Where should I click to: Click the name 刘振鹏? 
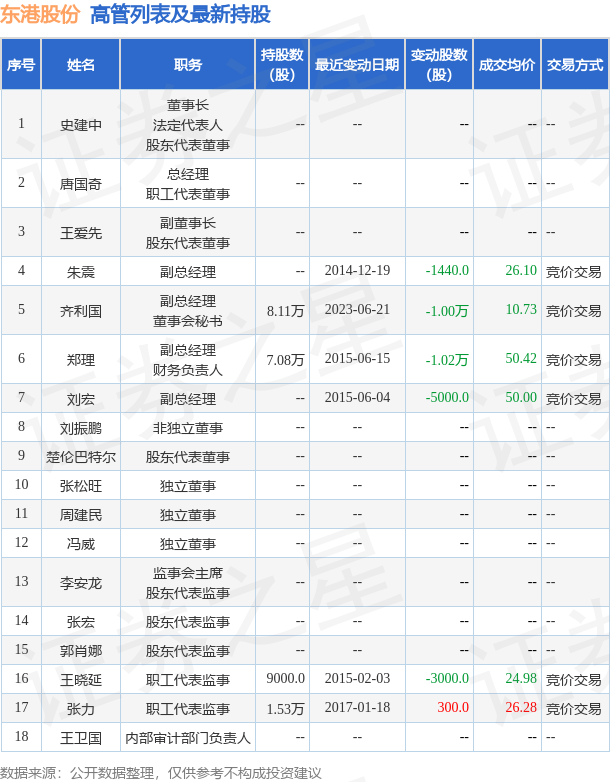click(81, 428)
